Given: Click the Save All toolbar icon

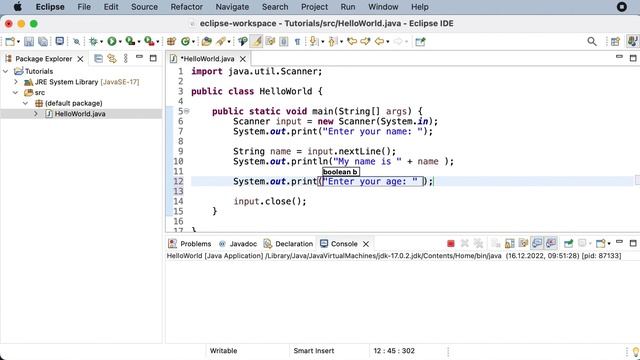Looking at the screenshot, I should (x=43, y=42).
